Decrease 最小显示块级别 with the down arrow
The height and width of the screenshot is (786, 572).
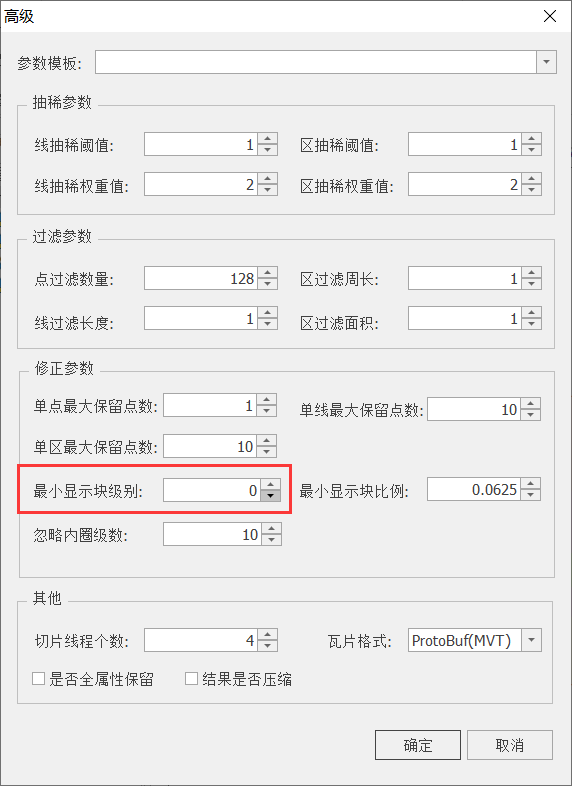click(271, 496)
